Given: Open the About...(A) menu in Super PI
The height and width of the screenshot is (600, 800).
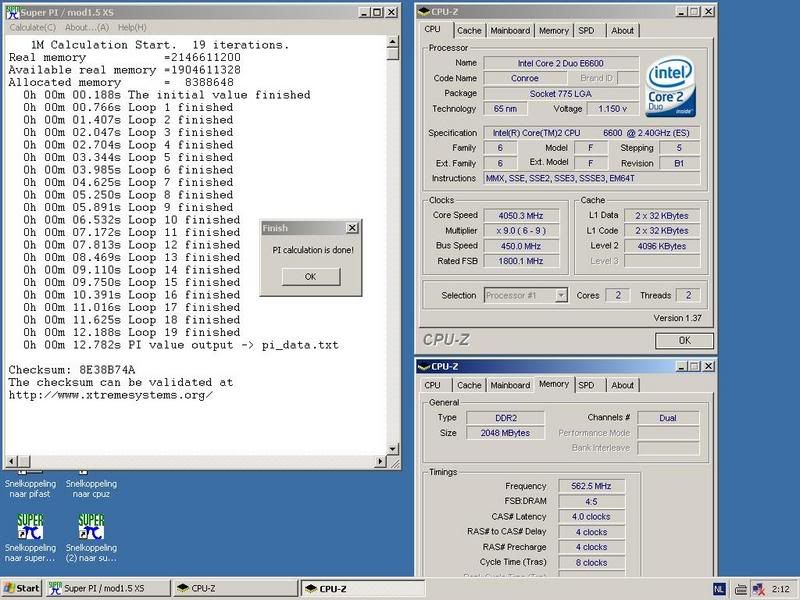Looking at the screenshot, I should click(87, 28).
